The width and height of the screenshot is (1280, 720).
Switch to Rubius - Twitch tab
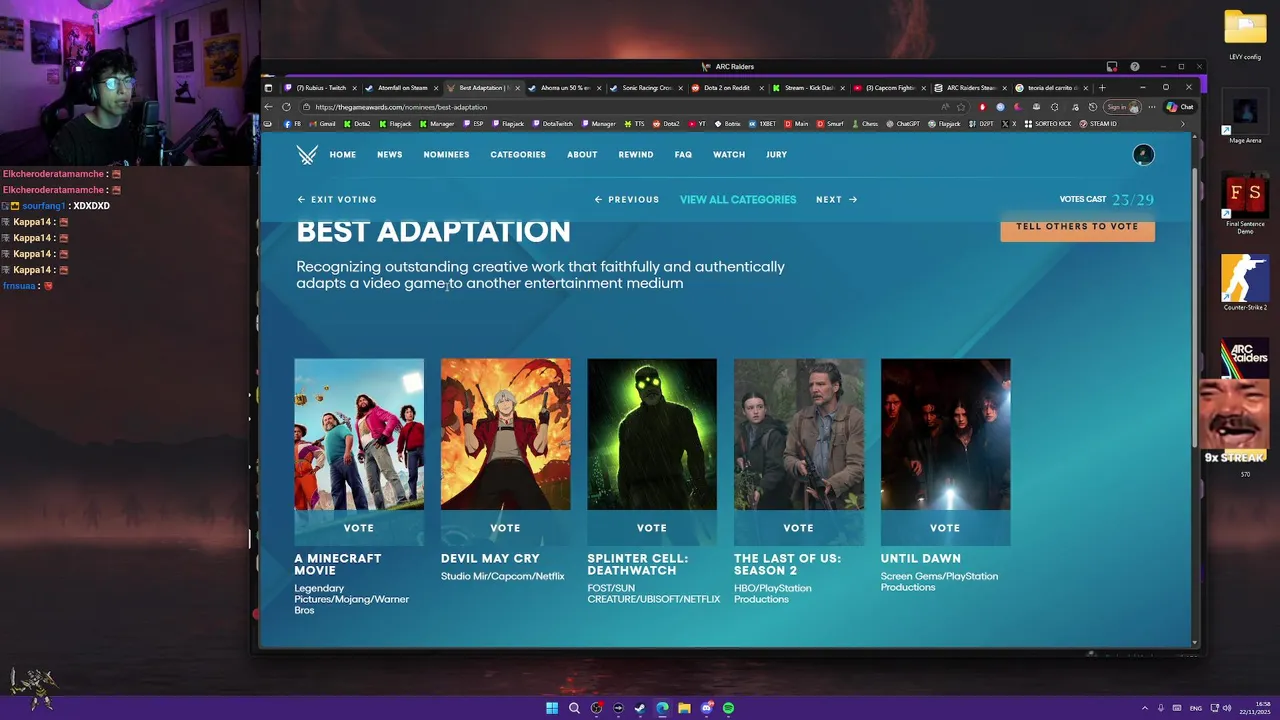coord(321,88)
